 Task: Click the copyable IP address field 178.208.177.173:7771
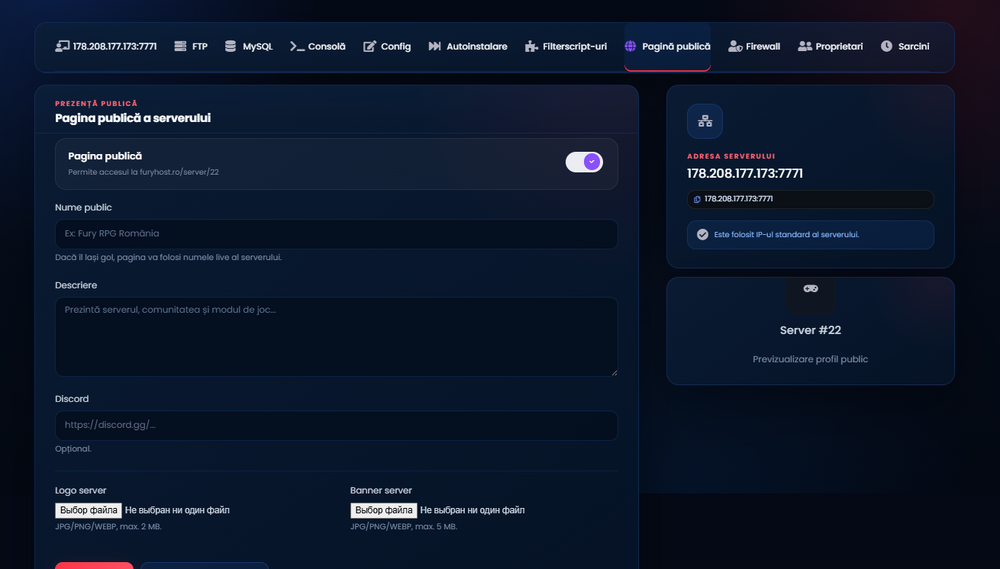coord(811,199)
